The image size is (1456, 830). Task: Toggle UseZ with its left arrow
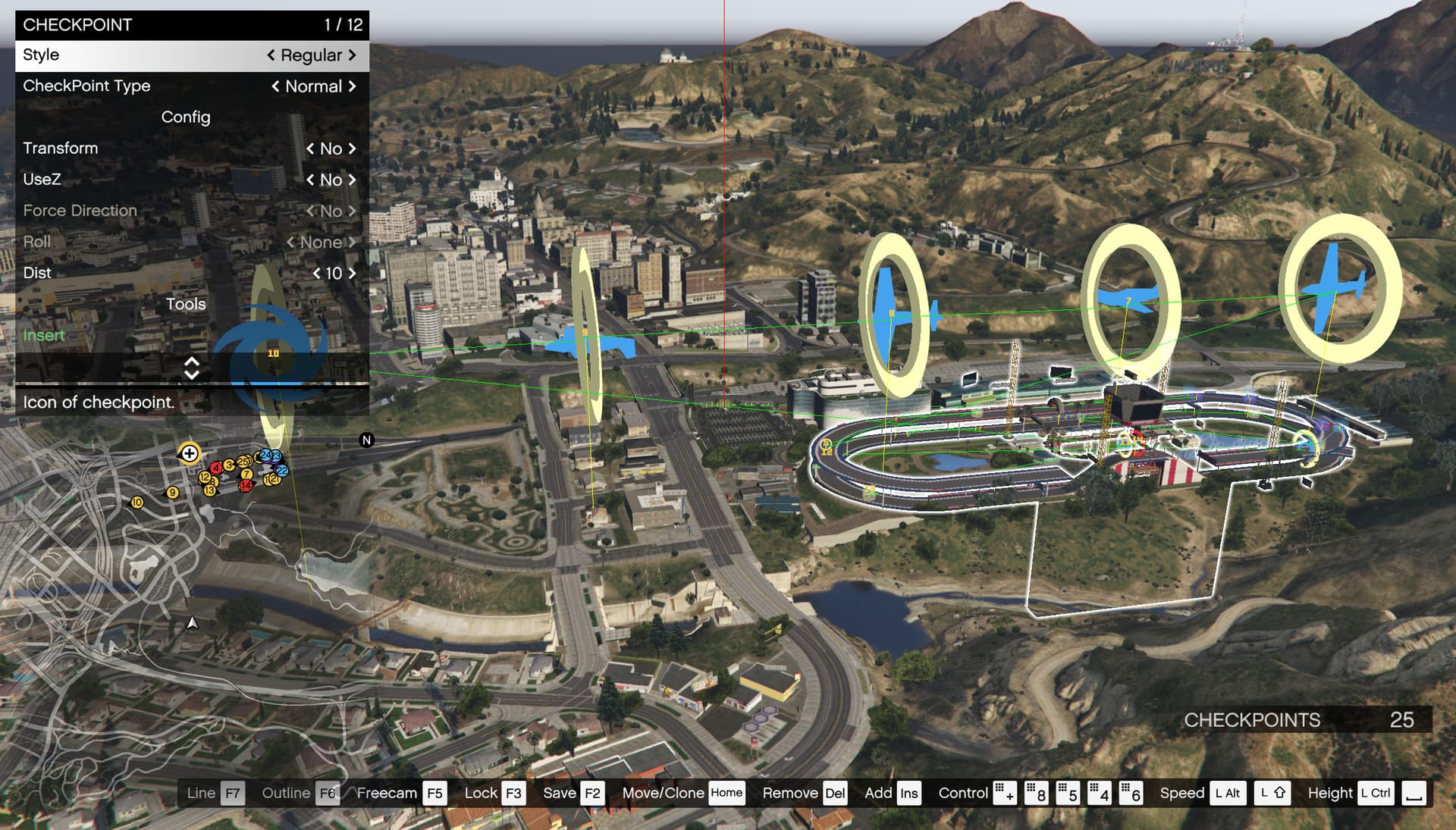[x=310, y=180]
